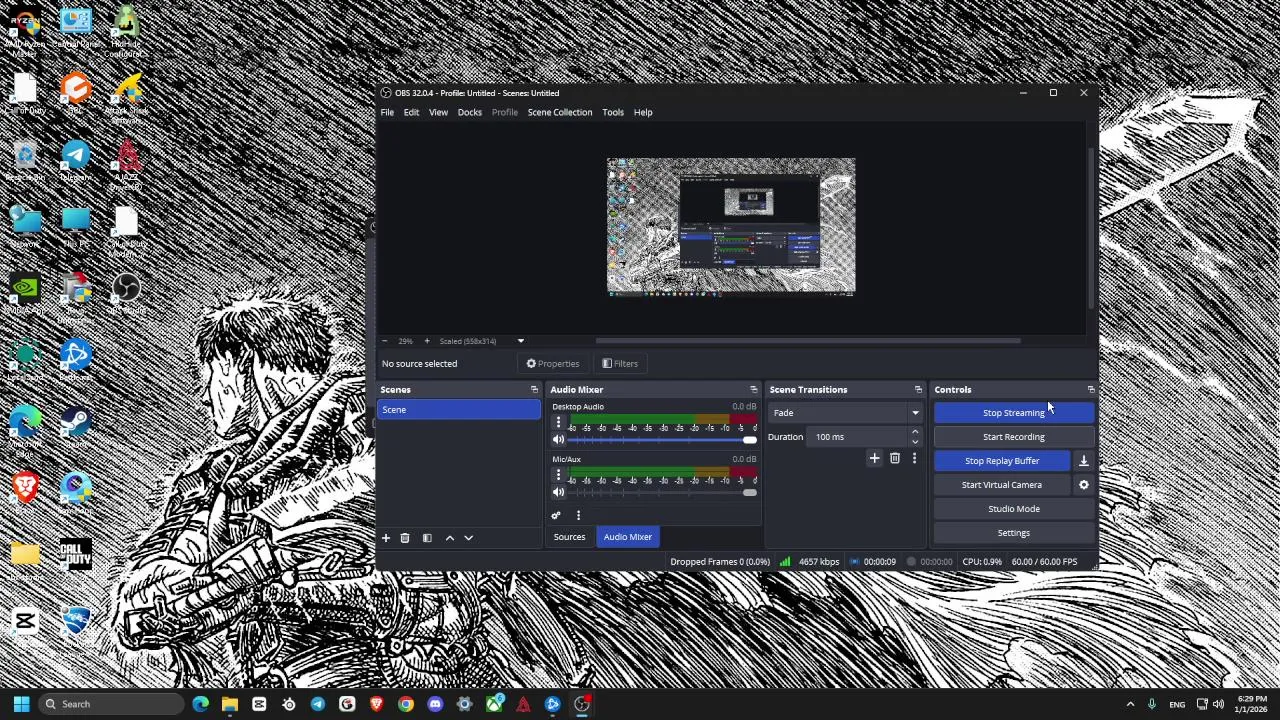Open Windows Start menu

point(21,704)
